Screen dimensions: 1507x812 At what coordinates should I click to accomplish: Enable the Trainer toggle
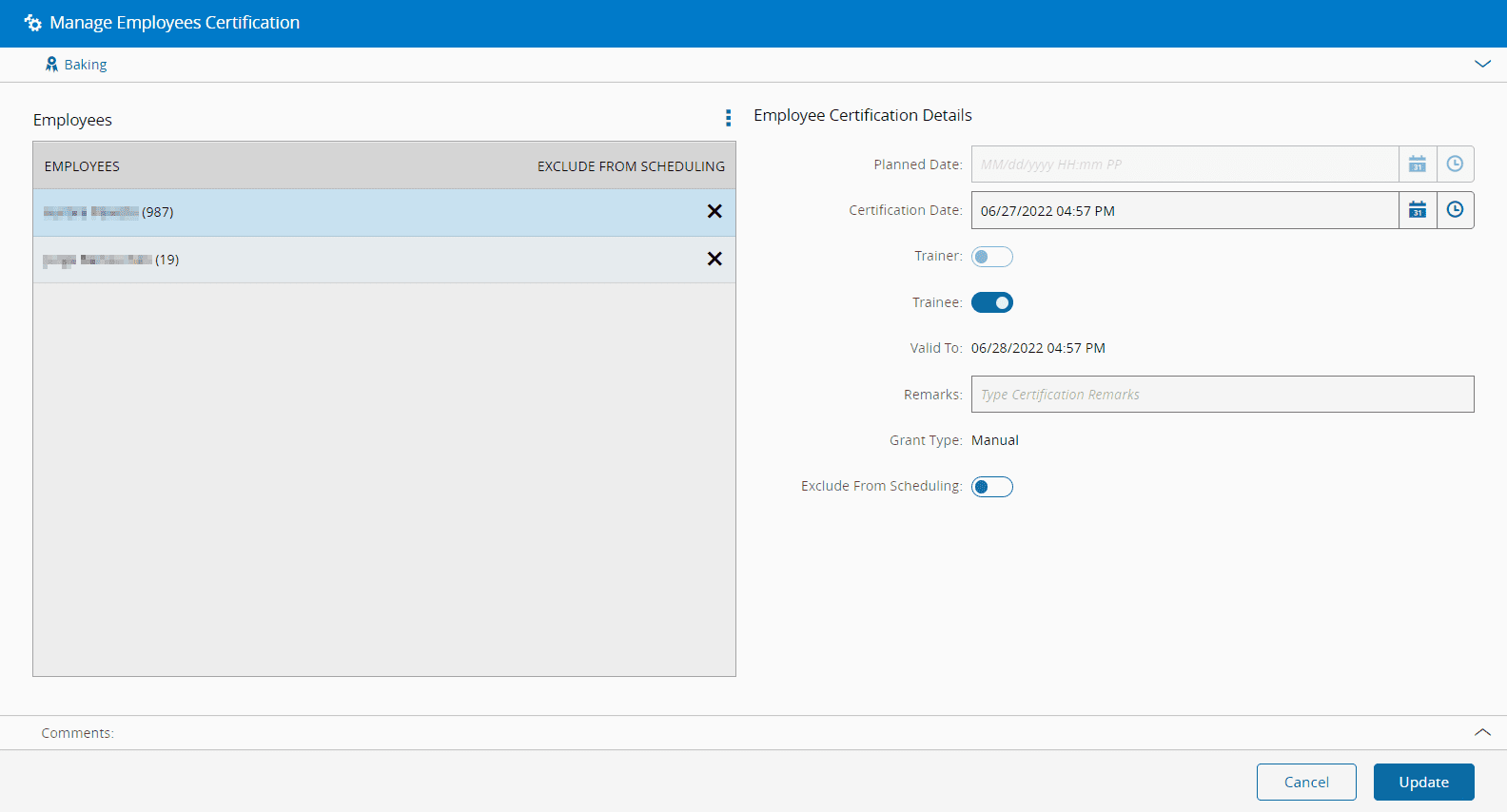pos(991,257)
